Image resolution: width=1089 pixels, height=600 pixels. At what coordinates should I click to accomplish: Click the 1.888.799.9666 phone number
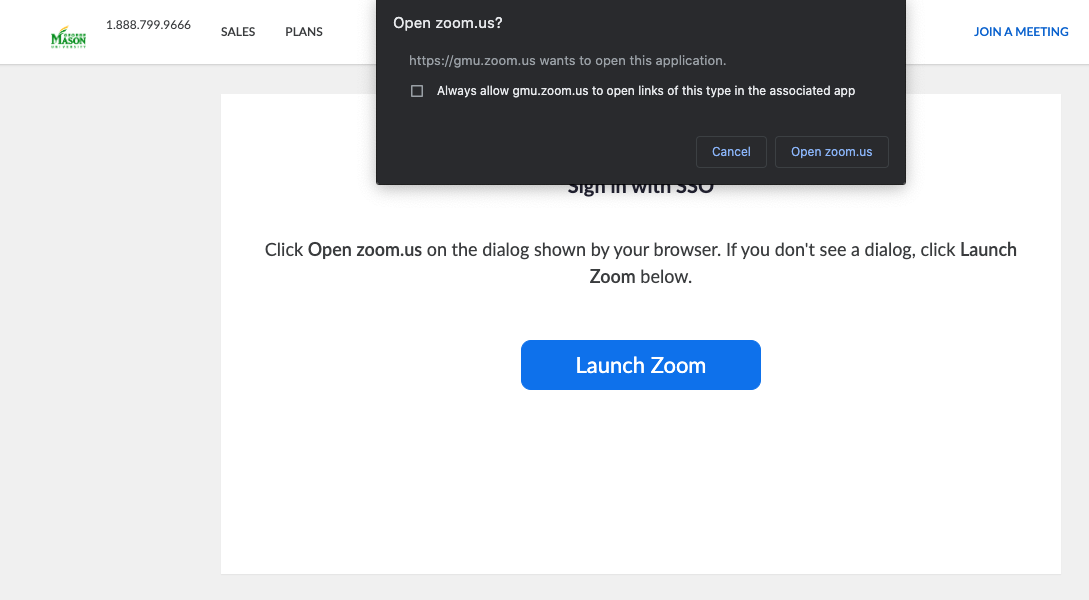point(147,25)
